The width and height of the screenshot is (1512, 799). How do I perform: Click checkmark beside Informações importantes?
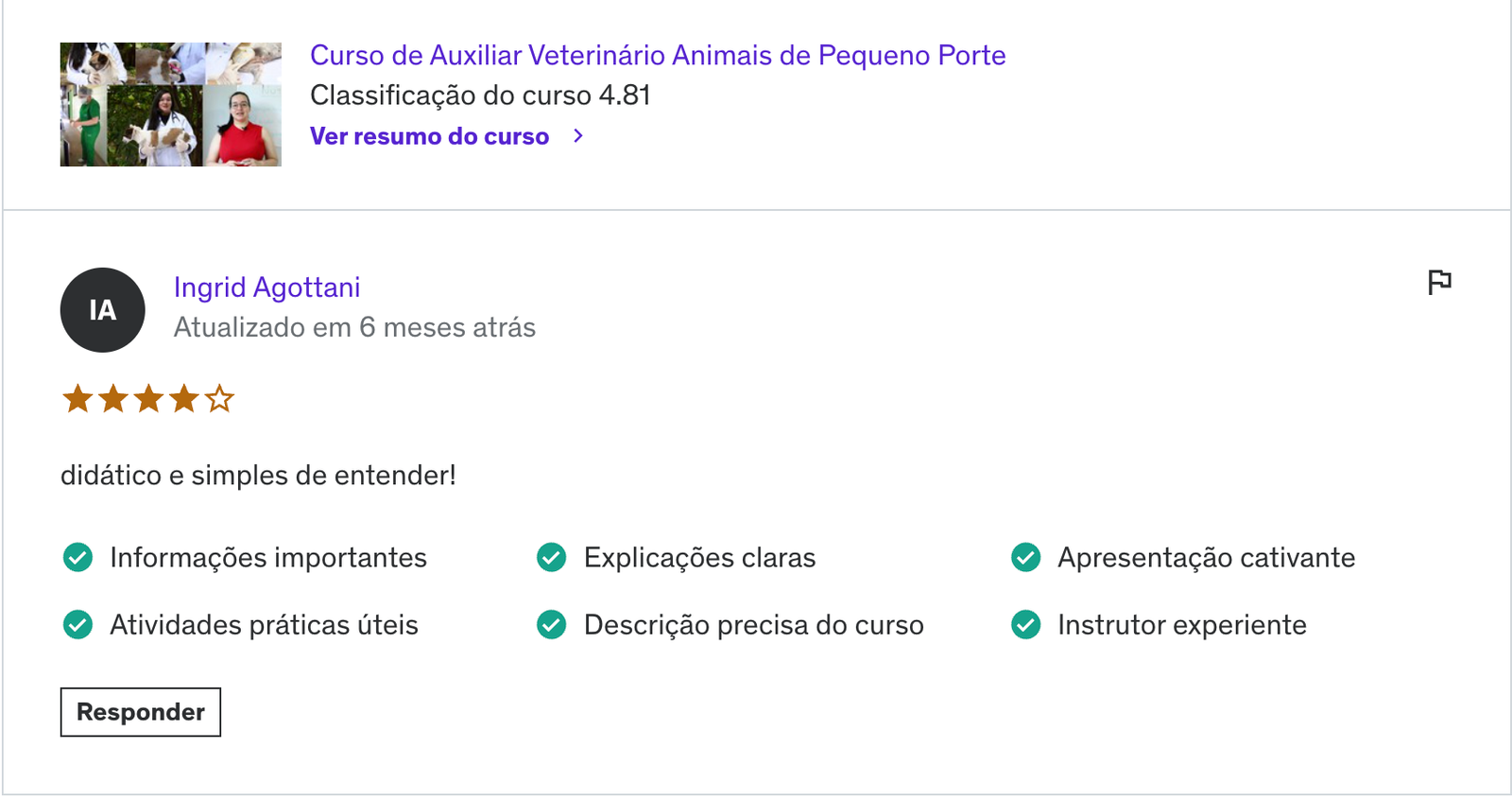pyautogui.click(x=77, y=558)
